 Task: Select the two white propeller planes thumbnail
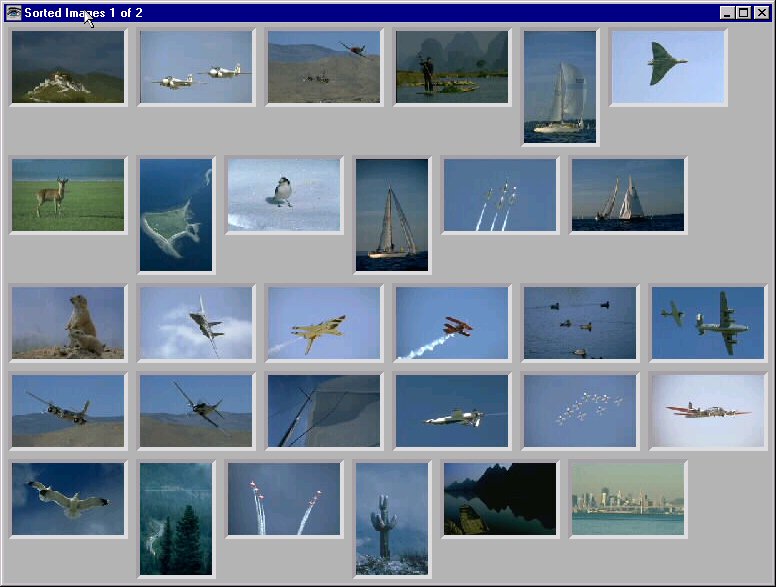coord(196,67)
